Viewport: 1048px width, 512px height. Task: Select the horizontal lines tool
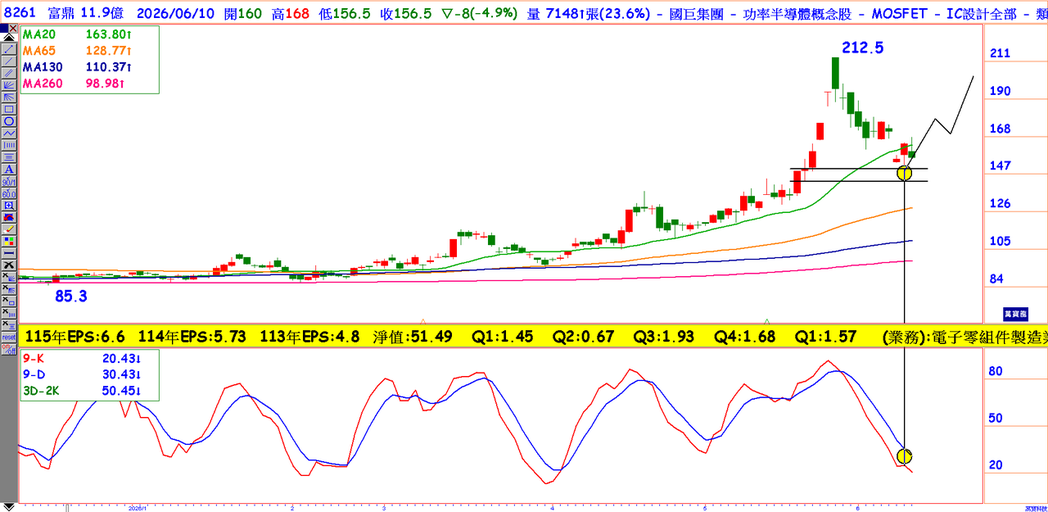click(9, 157)
